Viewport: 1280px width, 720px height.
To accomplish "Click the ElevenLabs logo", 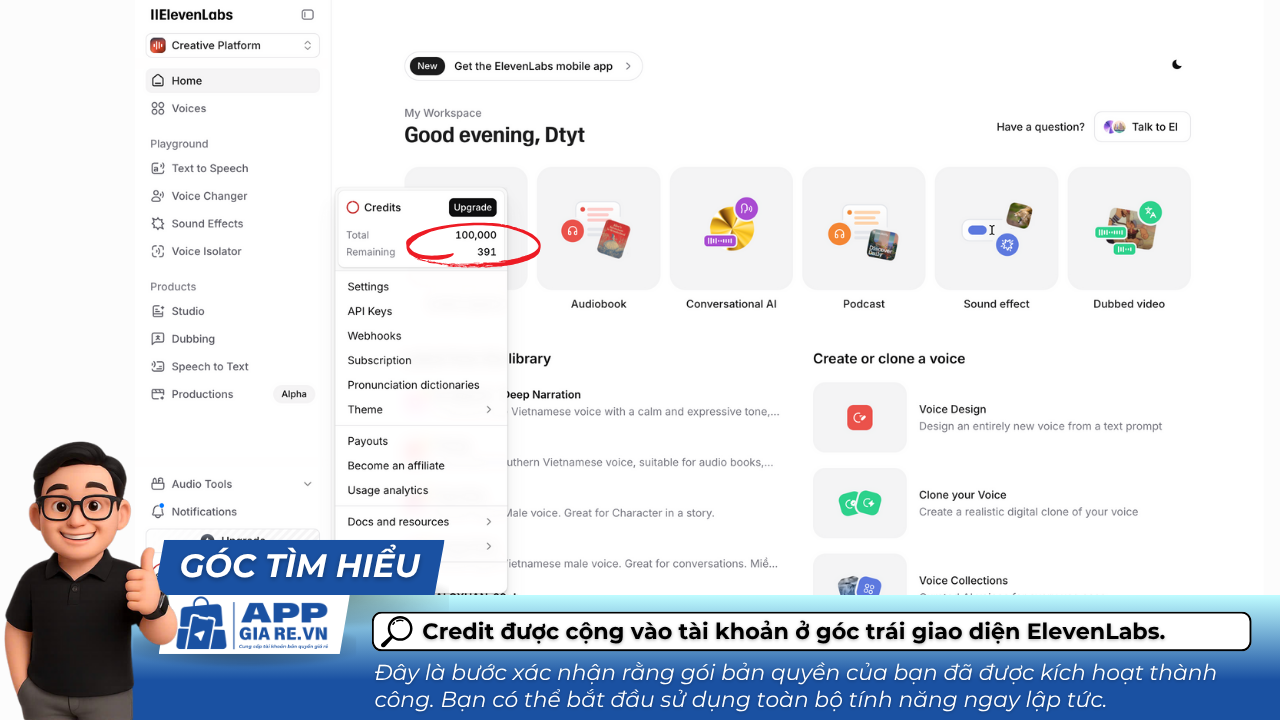I will pos(191,15).
